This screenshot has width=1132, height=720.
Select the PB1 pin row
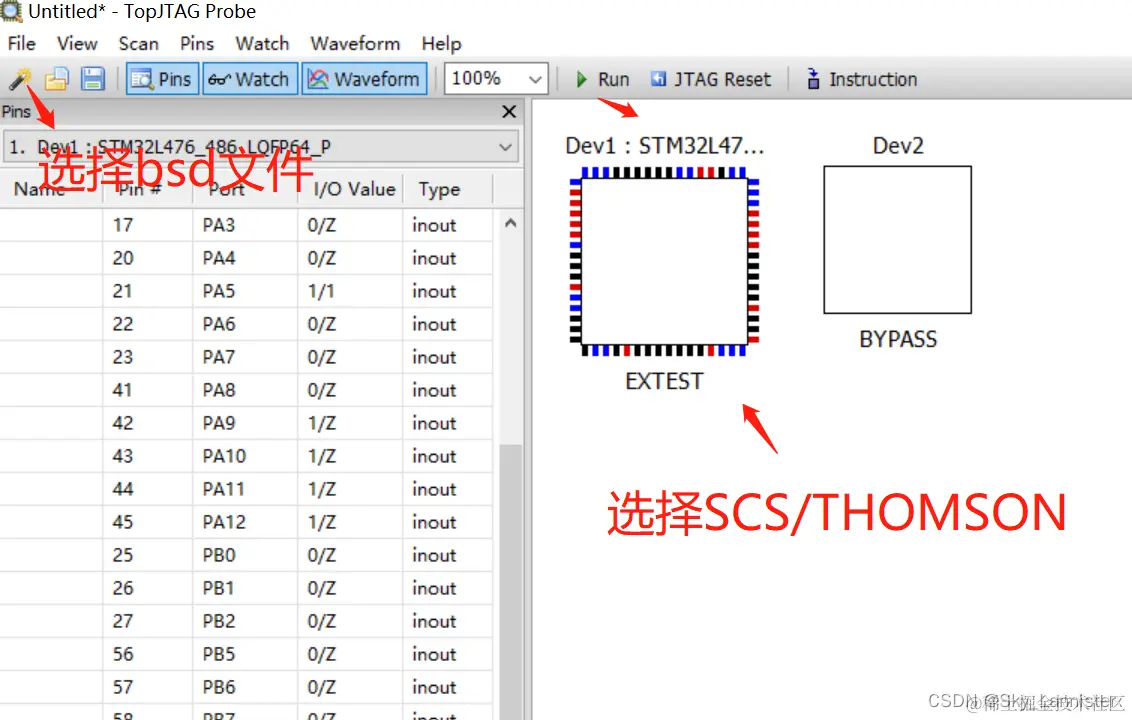(246, 588)
